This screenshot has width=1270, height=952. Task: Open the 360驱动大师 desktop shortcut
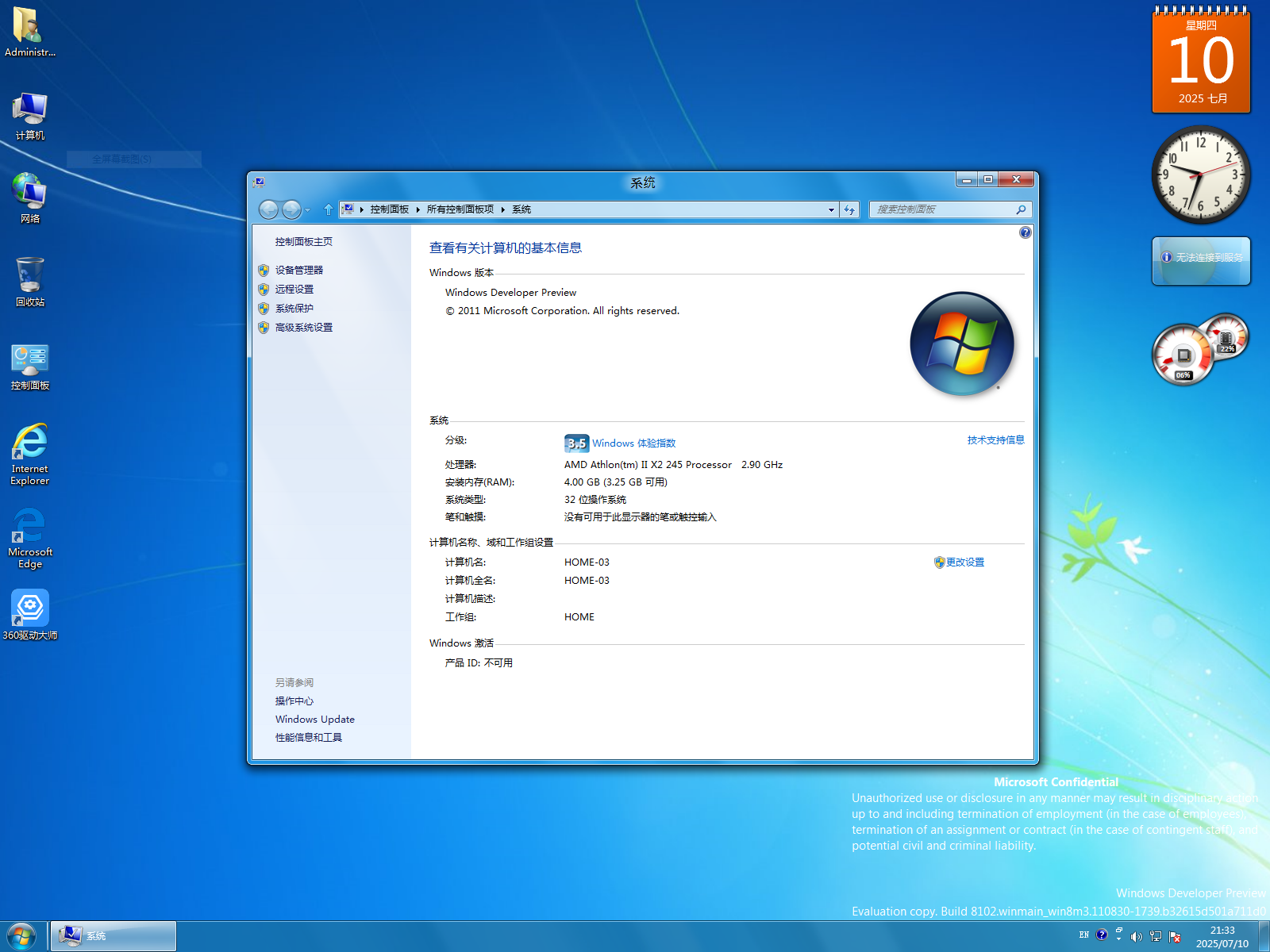(x=29, y=615)
